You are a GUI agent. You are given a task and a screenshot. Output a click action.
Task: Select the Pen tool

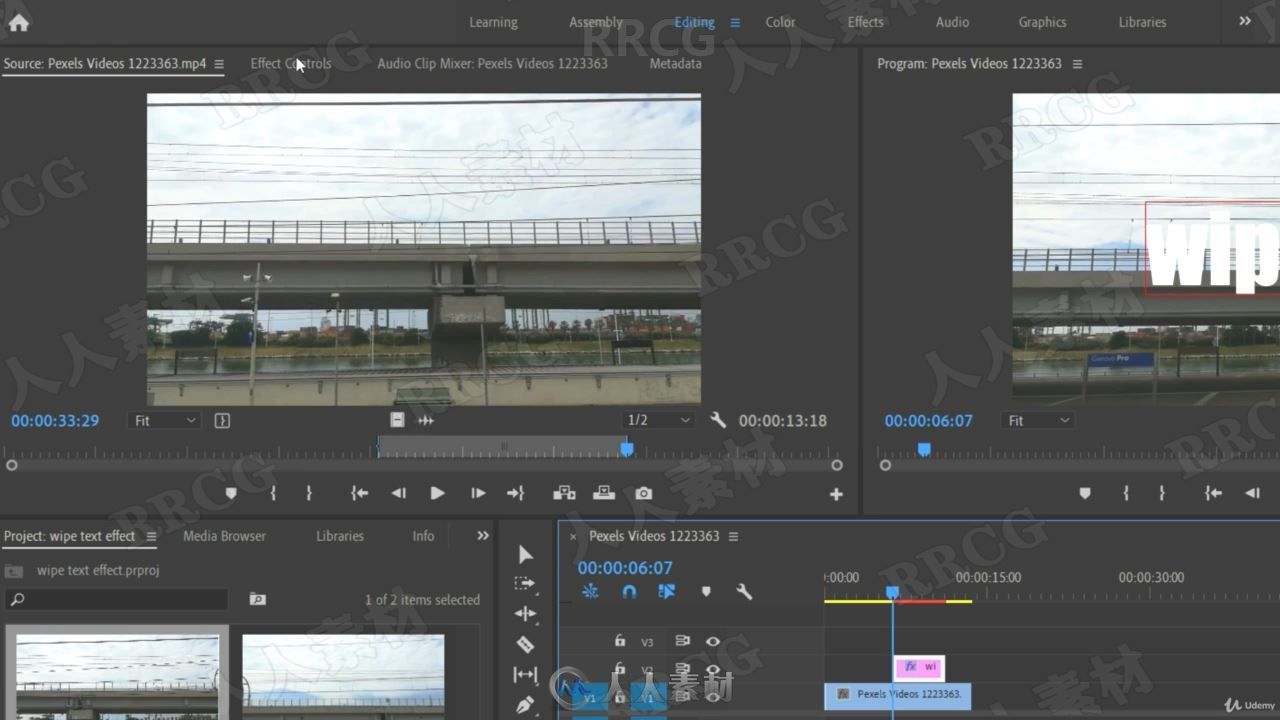525,705
